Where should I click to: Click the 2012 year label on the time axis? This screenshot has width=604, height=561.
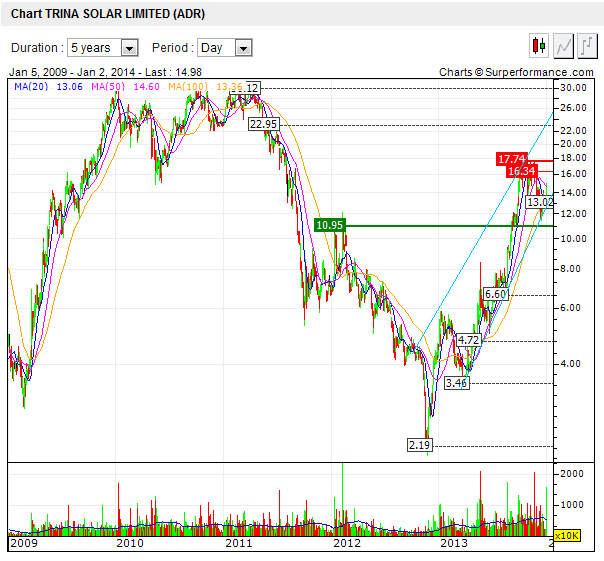click(x=347, y=543)
